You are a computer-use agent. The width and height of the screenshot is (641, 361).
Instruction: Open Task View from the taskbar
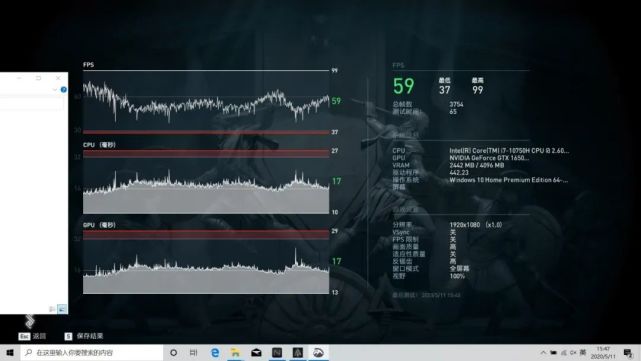pos(194,352)
